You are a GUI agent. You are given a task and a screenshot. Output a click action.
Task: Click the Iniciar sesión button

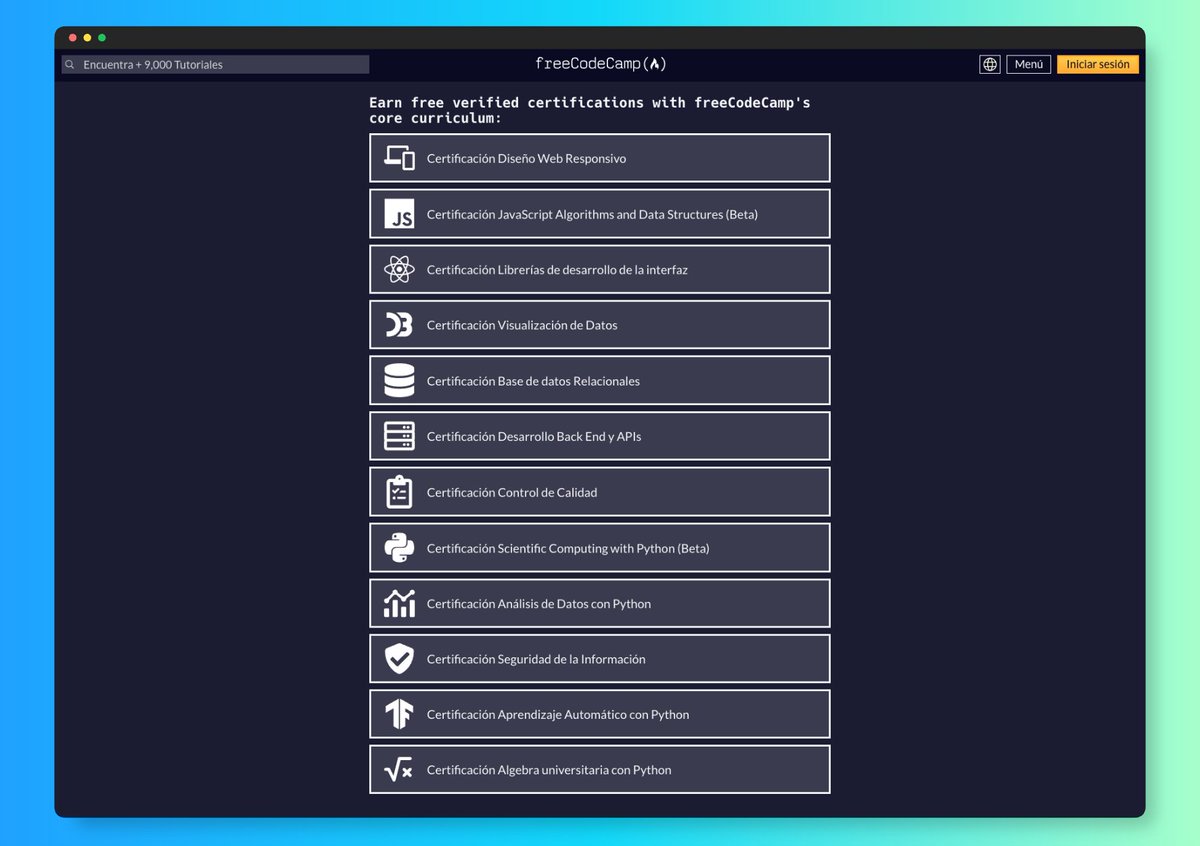(1098, 64)
